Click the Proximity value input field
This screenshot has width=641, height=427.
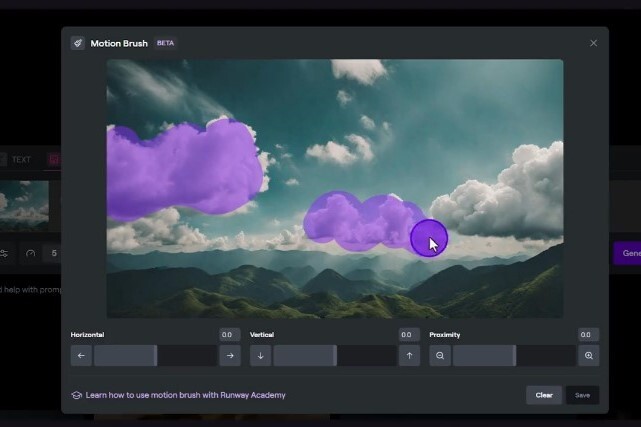[588, 335]
